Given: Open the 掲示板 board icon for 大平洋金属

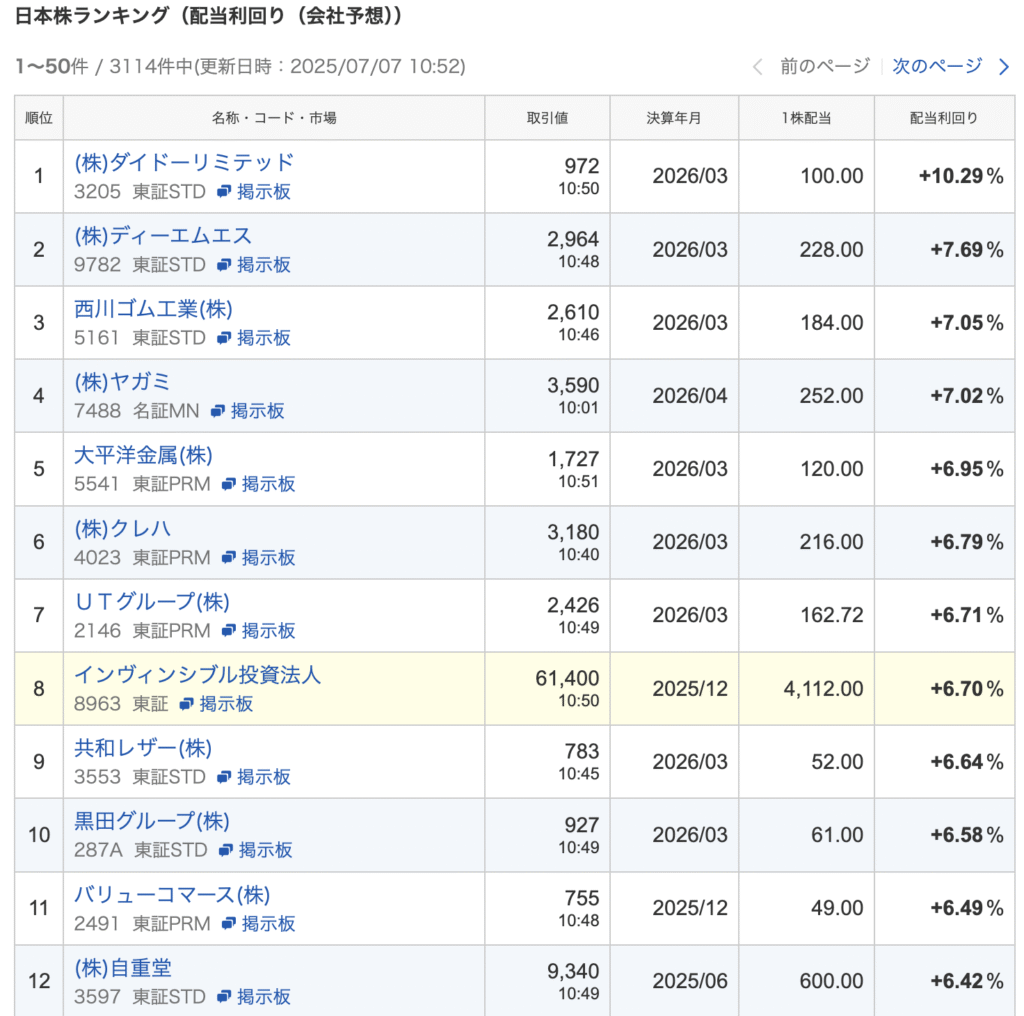Looking at the screenshot, I should point(229,484).
